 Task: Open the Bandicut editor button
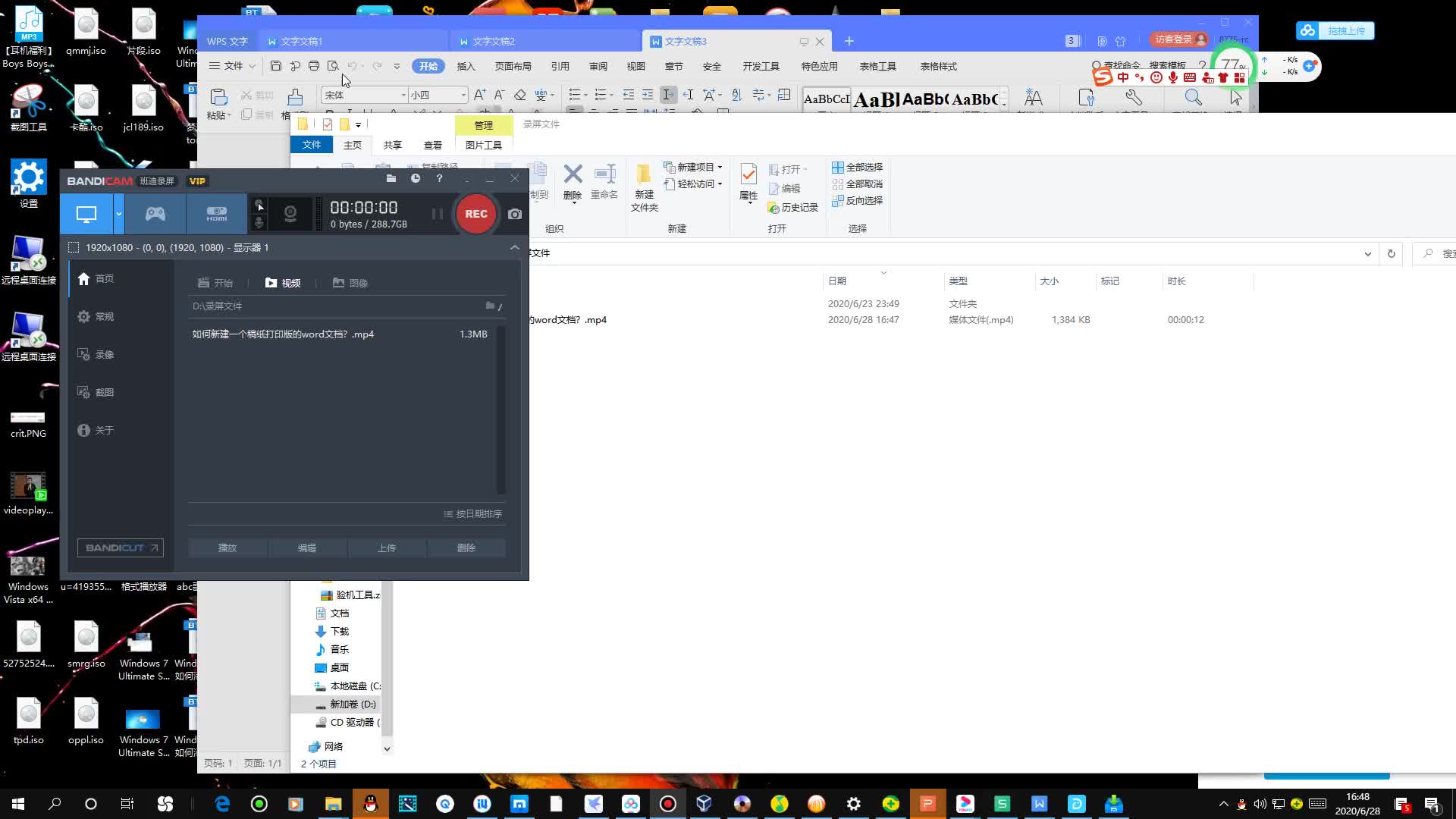tap(121, 548)
